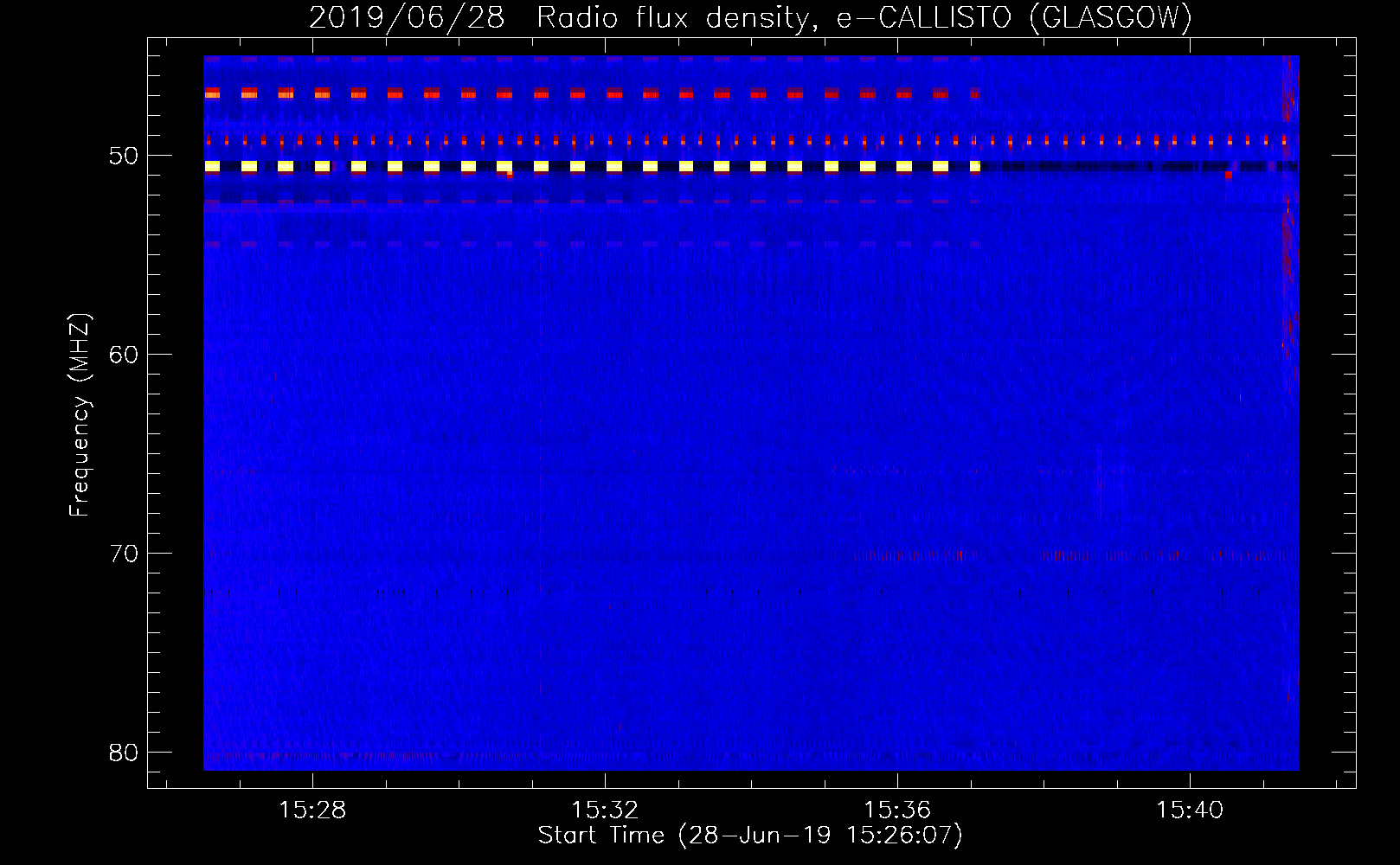Click the 15:28 time tick label
The width and height of the screenshot is (1400, 865).
[x=312, y=810]
